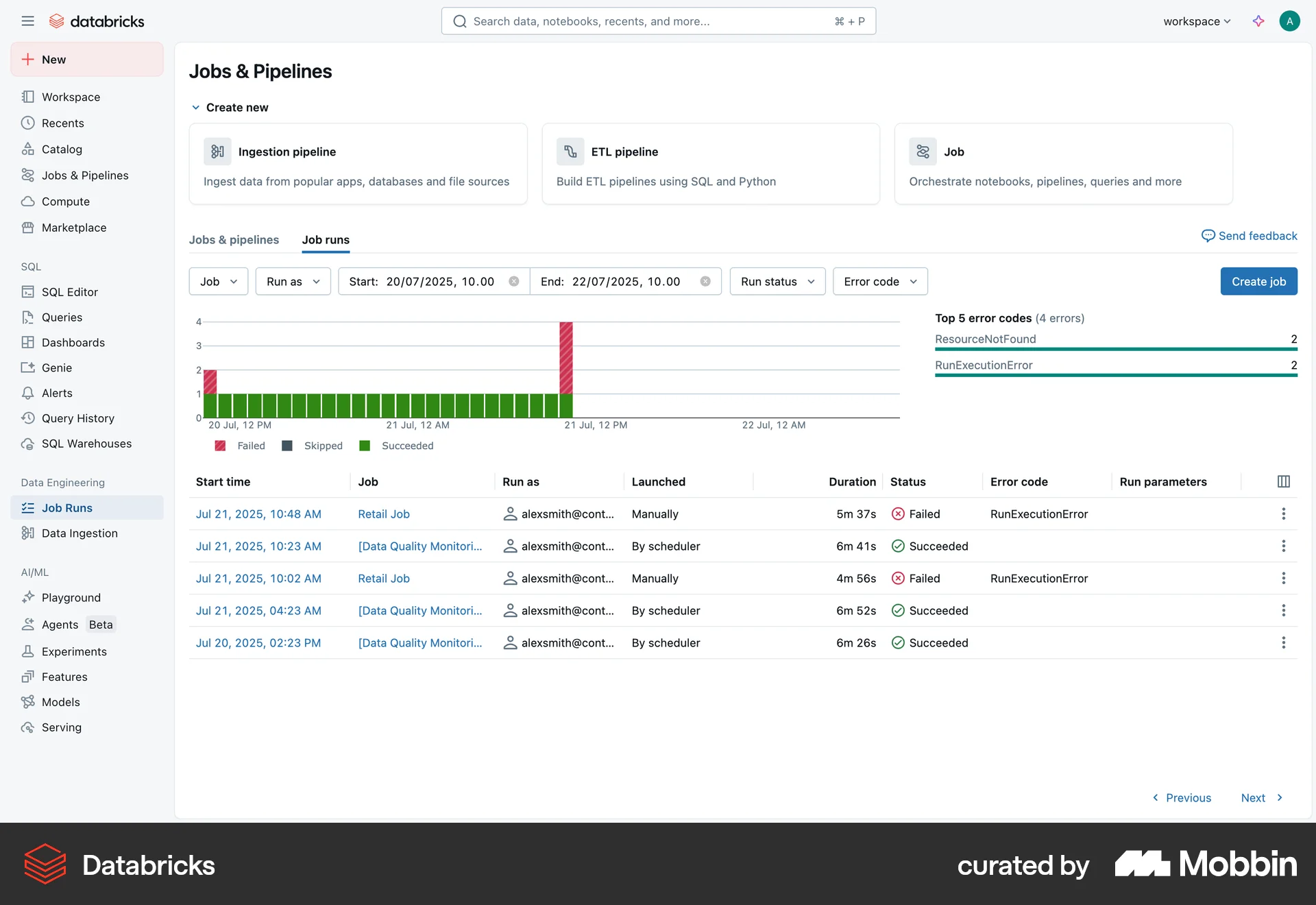The image size is (1316, 905).
Task: Clear the Start date filter
Action: click(515, 281)
